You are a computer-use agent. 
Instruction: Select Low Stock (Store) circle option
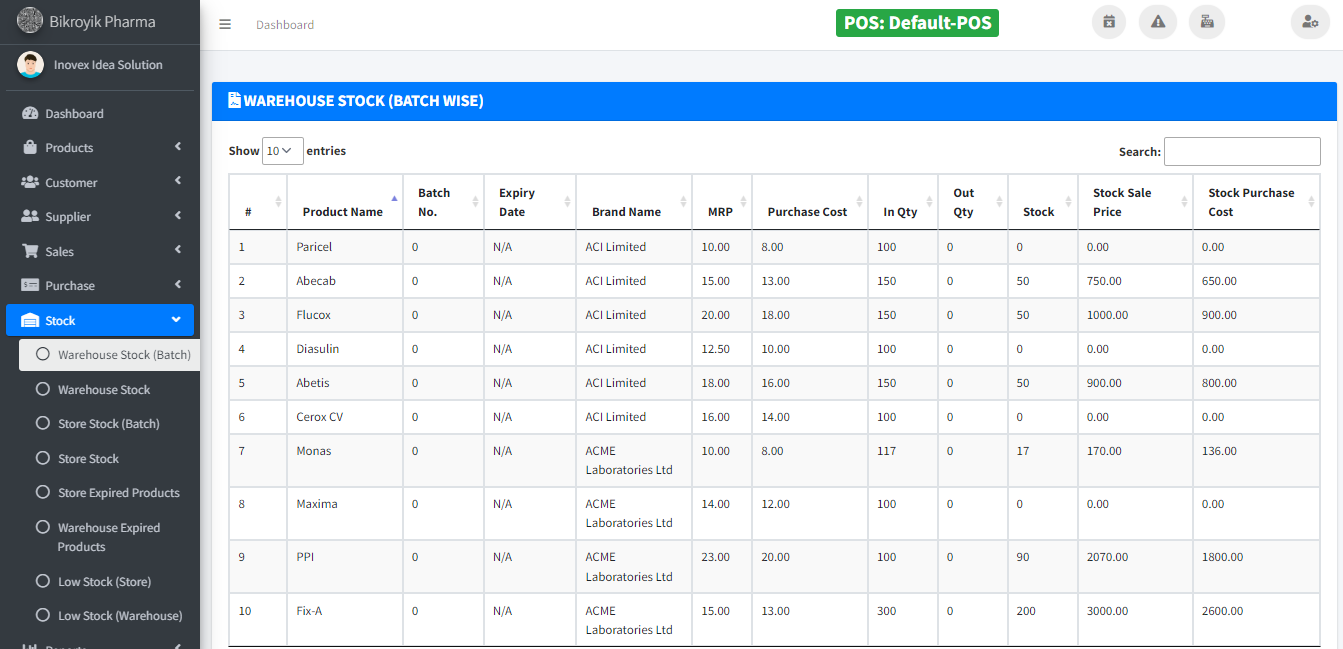click(x=43, y=581)
